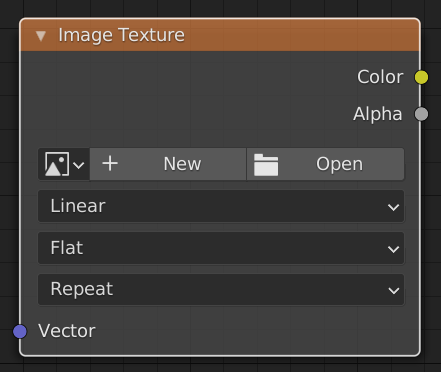
Task: Click the chevron on the Repeat field
Action: coord(394,291)
